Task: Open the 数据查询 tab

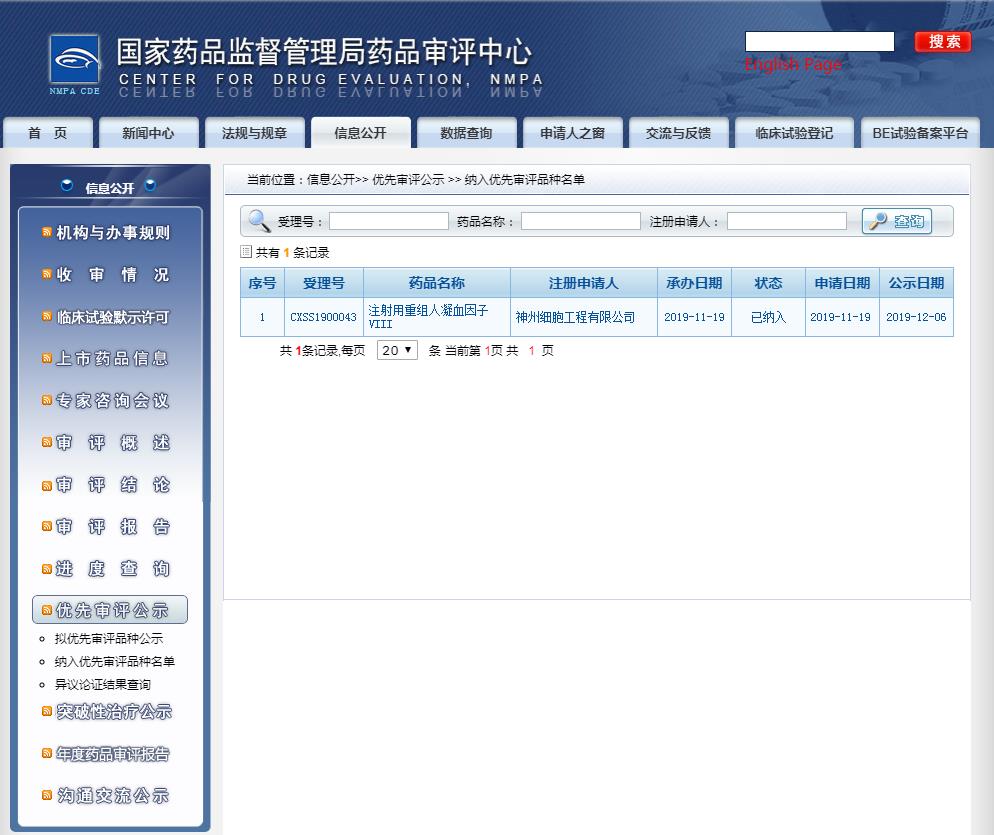Action: pos(466,133)
